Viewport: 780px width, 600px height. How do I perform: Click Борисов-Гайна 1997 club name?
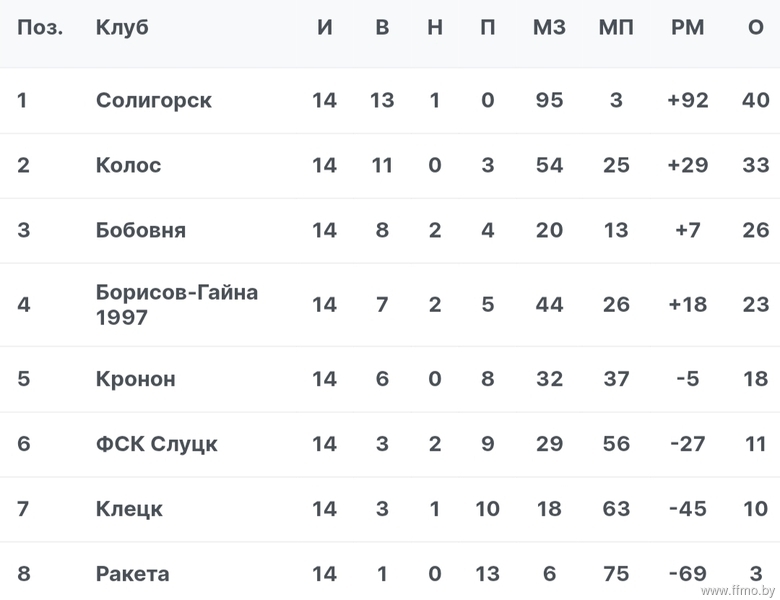click(177, 304)
